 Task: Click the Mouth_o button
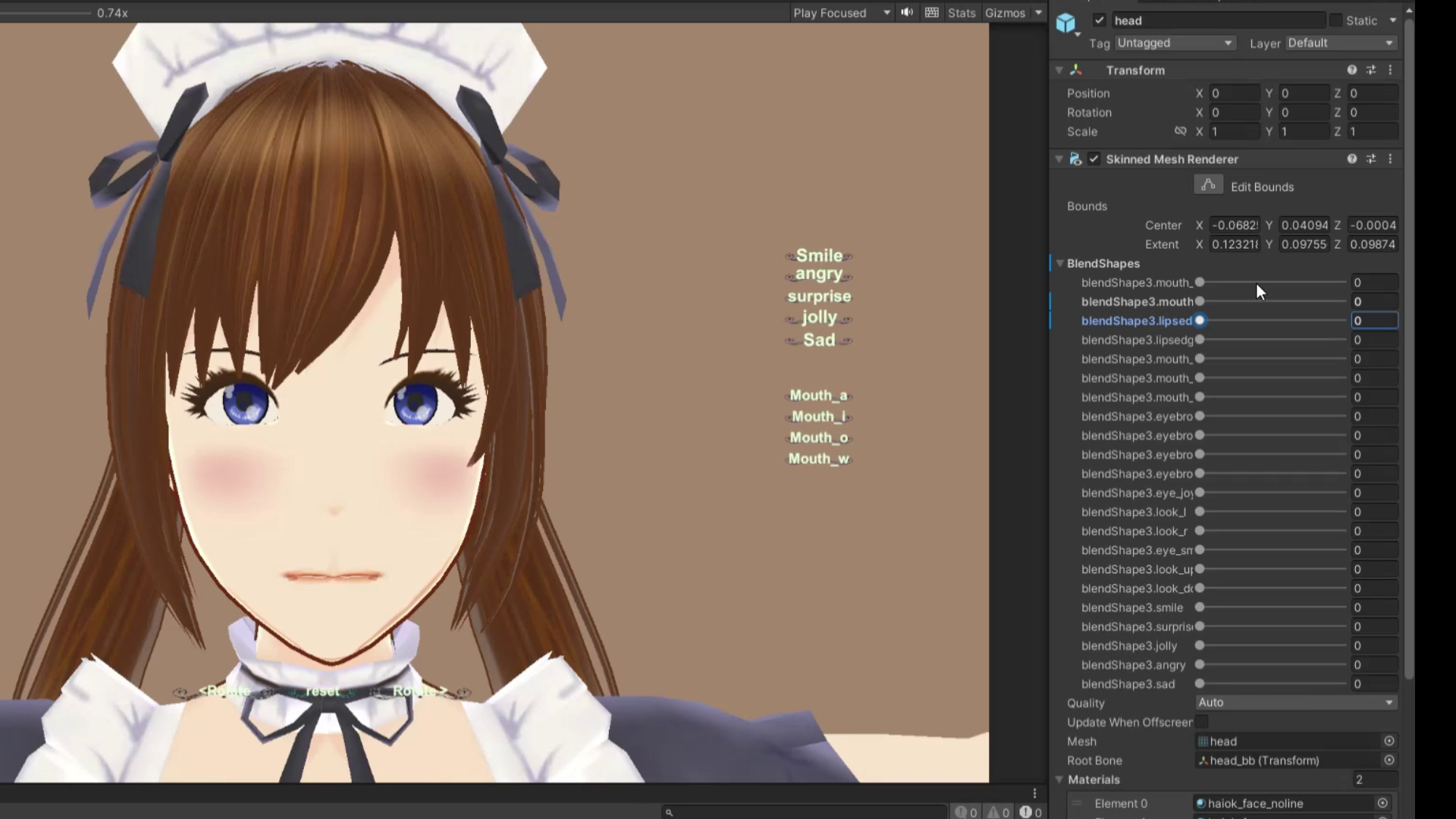coord(819,438)
